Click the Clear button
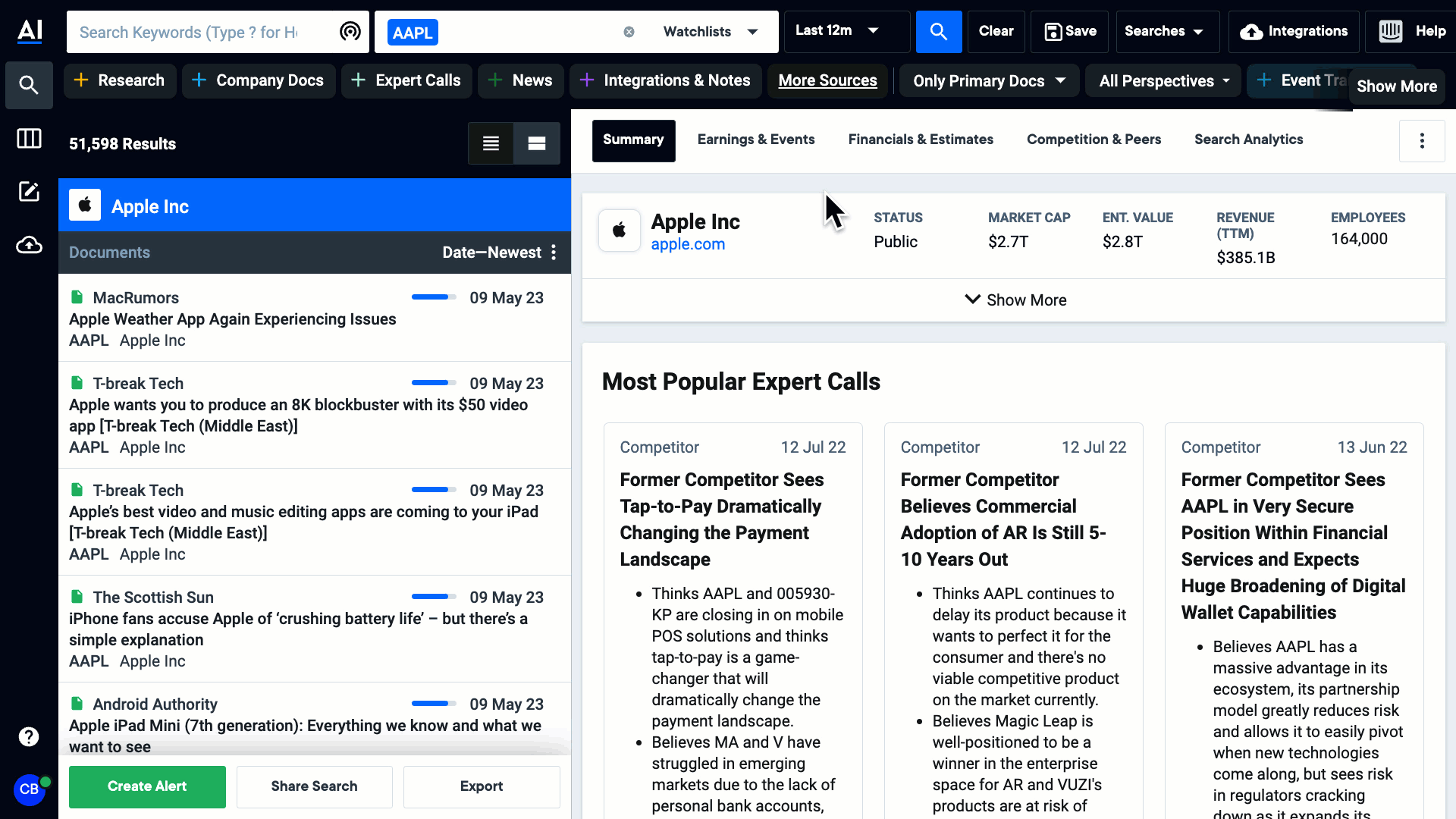This screenshot has height=819, width=1456. pyautogui.click(x=996, y=31)
